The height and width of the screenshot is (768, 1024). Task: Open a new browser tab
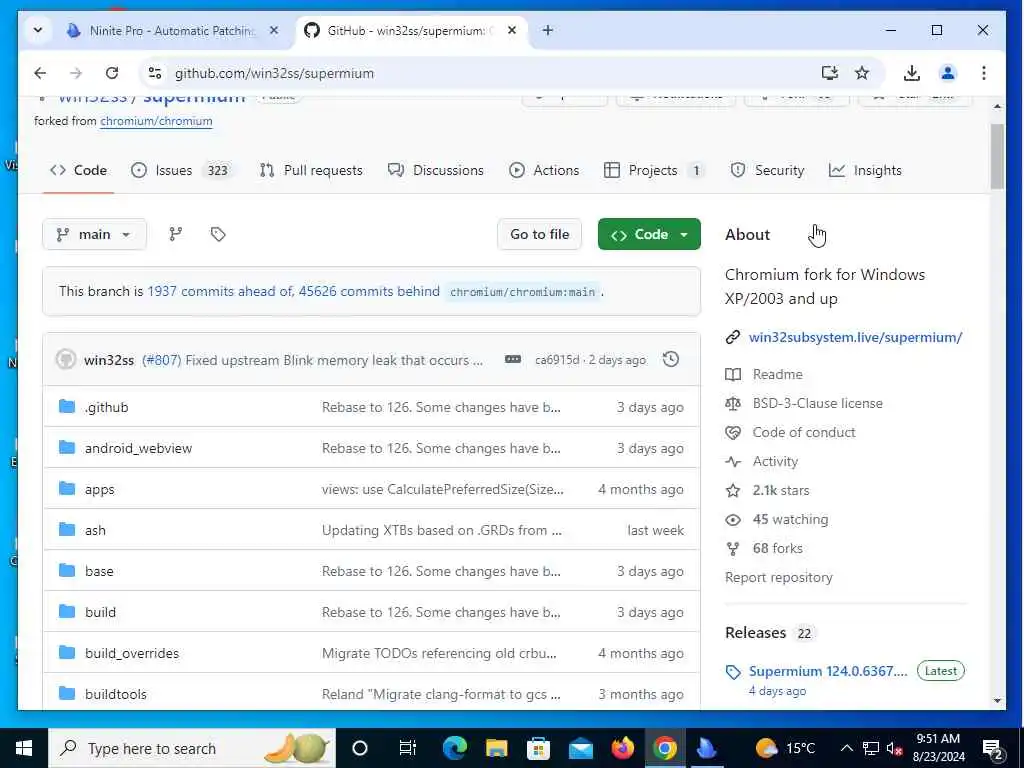pyautogui.click(x=548, y=30)
